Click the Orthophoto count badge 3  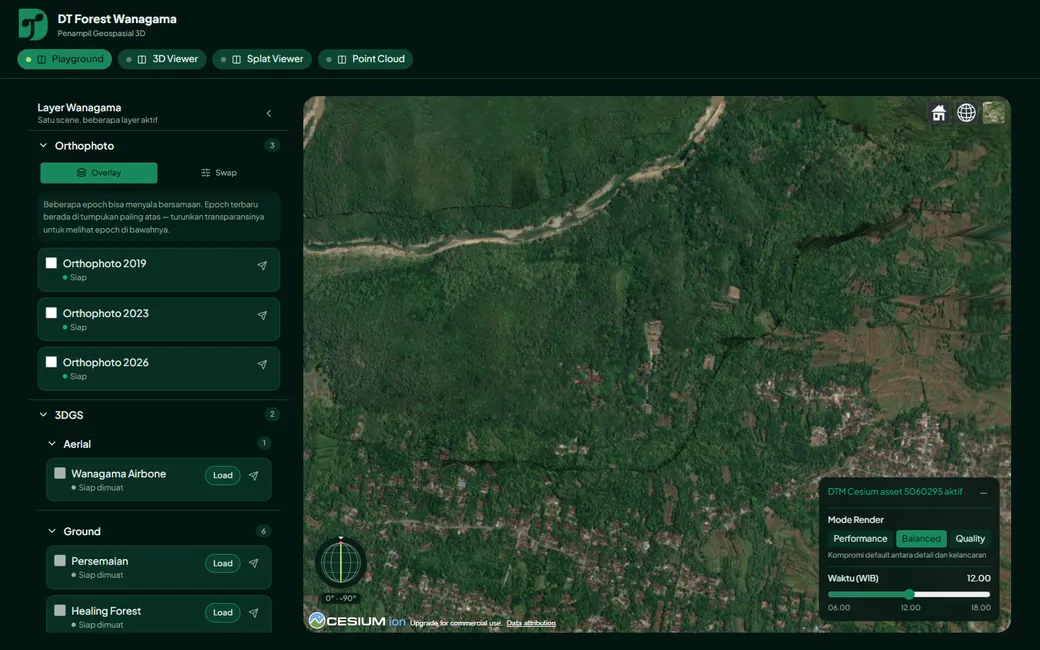272,145
